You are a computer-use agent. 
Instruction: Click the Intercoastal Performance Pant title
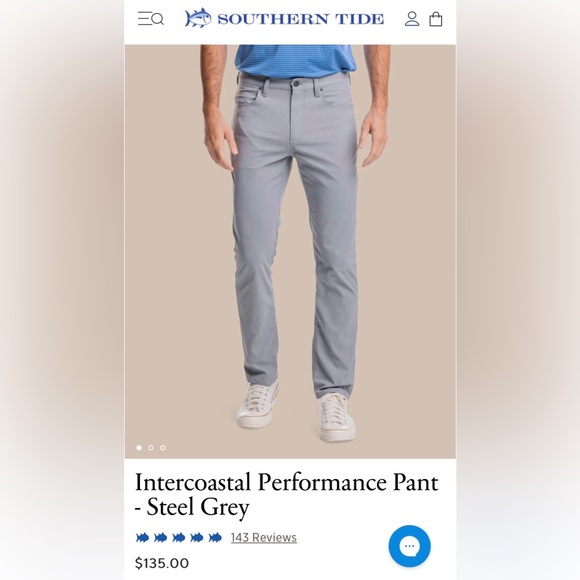287,483
